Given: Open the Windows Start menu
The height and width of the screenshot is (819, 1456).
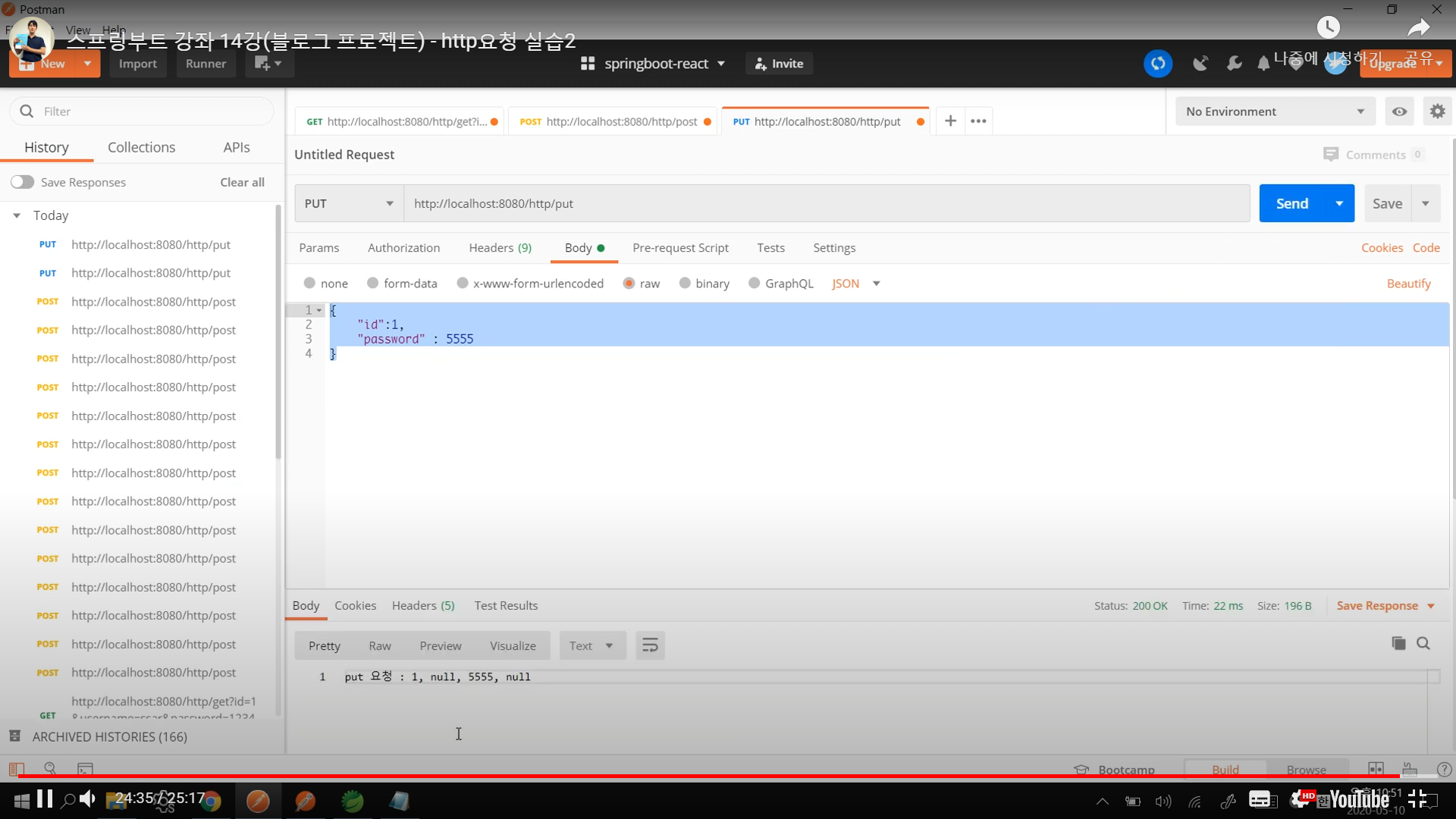Looking at the screenshot, I should coord(21,800).
